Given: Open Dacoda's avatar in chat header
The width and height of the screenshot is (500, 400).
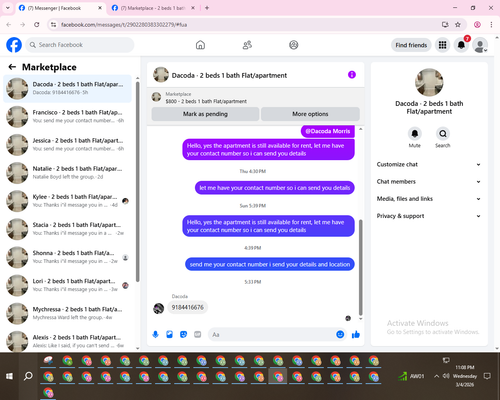Looking at the screenshot, I should pos(161,75).
